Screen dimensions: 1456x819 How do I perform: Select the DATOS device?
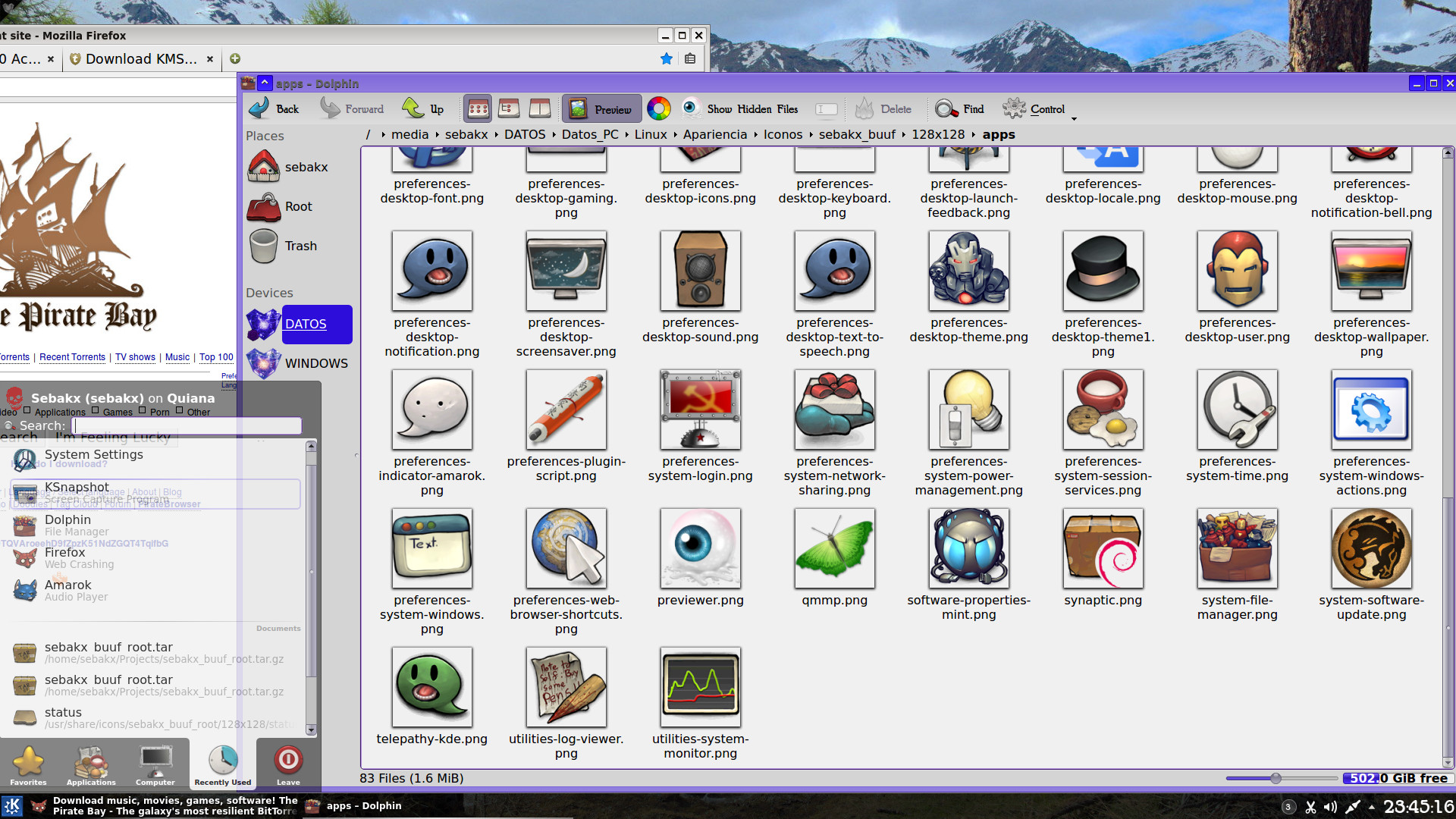pyautogui.click(x=299, y=325)
